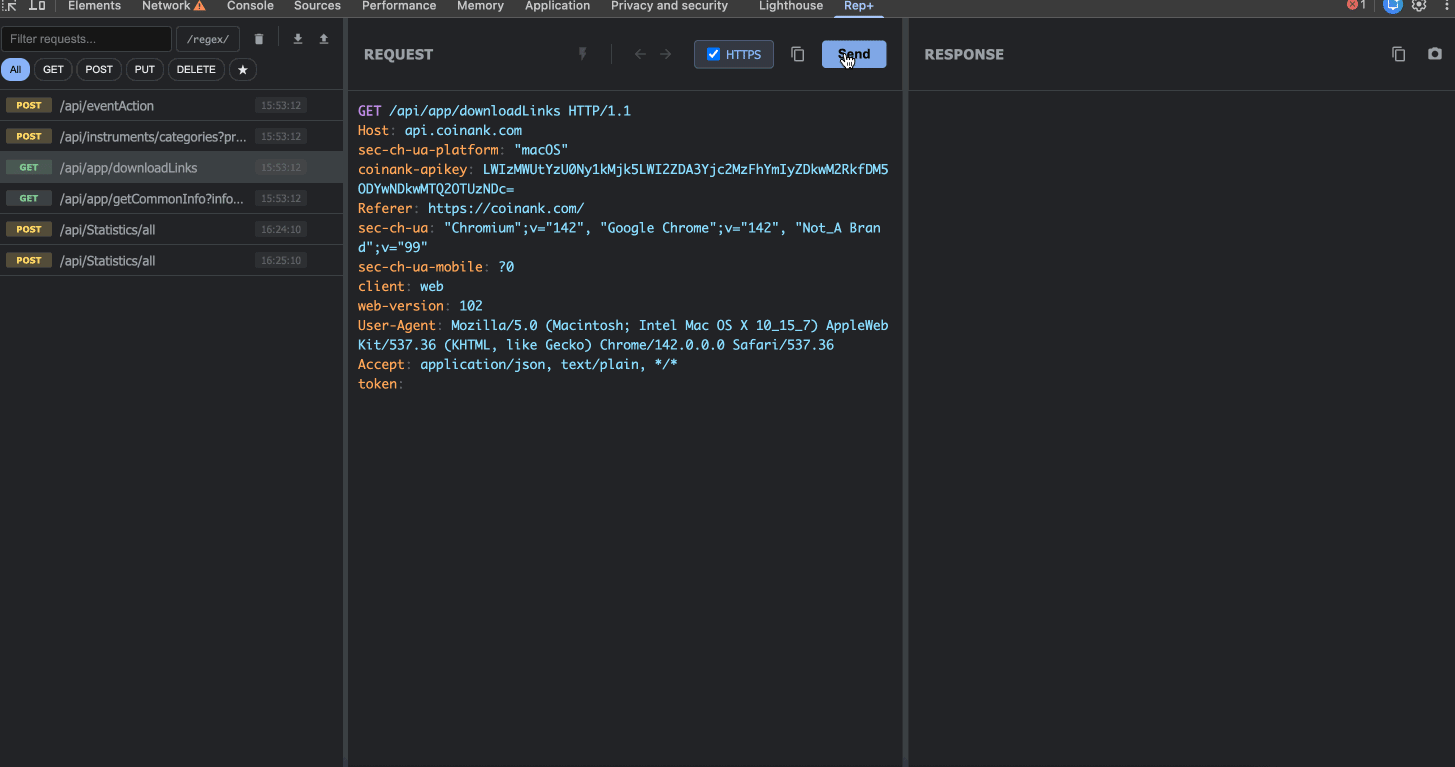Toggle the device toolbar icon
The height and width of the screenshot is (767, 1455).
pos(37,5)
